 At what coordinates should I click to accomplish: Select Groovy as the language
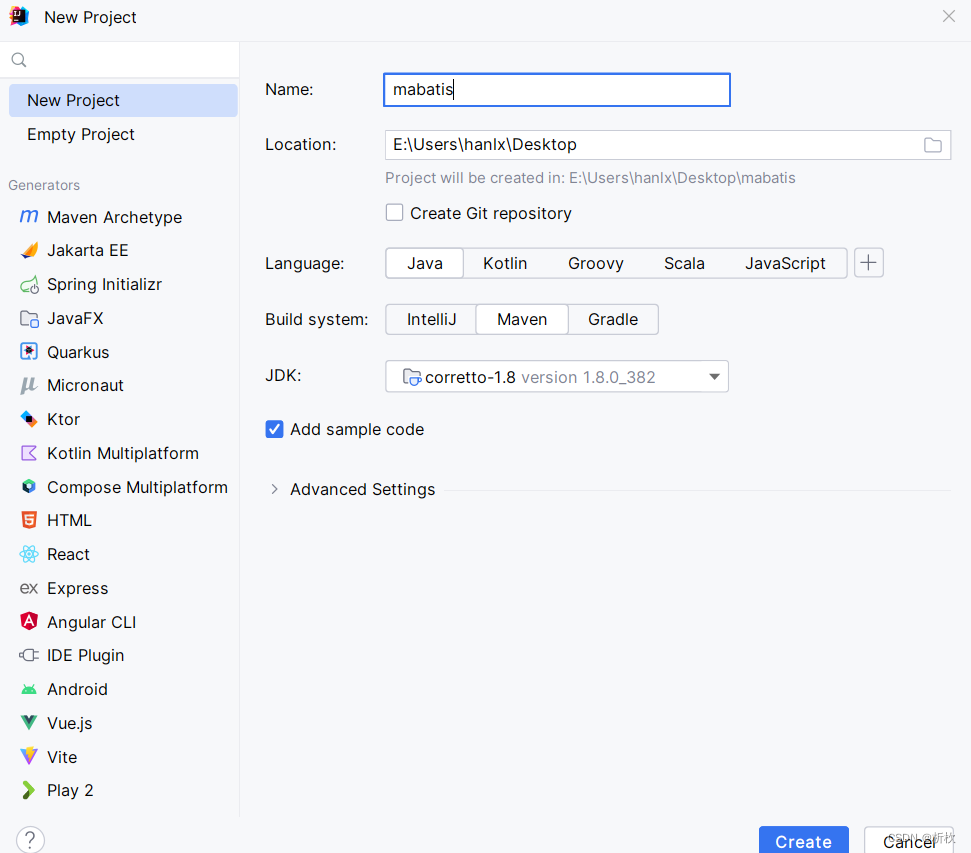[x=596, y=263]
